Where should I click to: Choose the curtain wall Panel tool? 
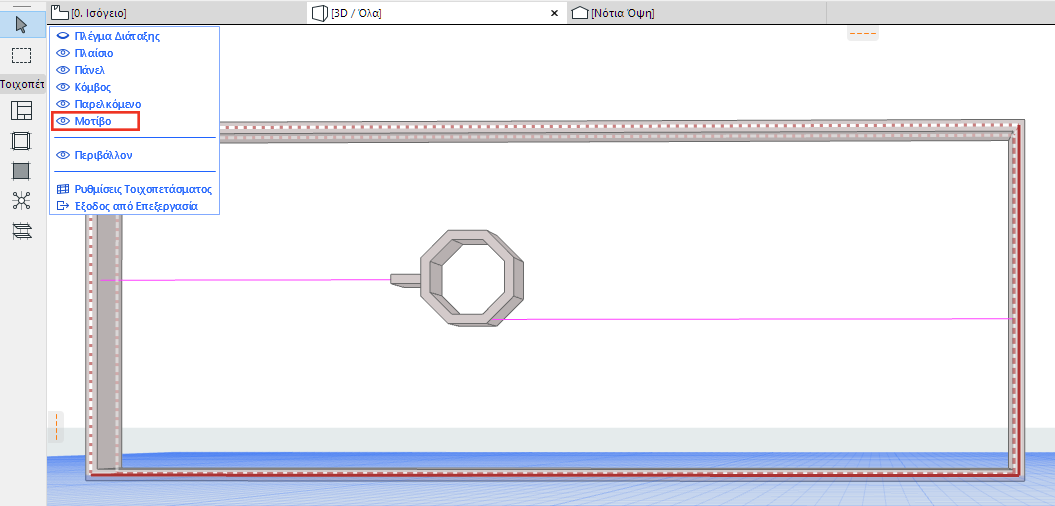pos(22,171)
